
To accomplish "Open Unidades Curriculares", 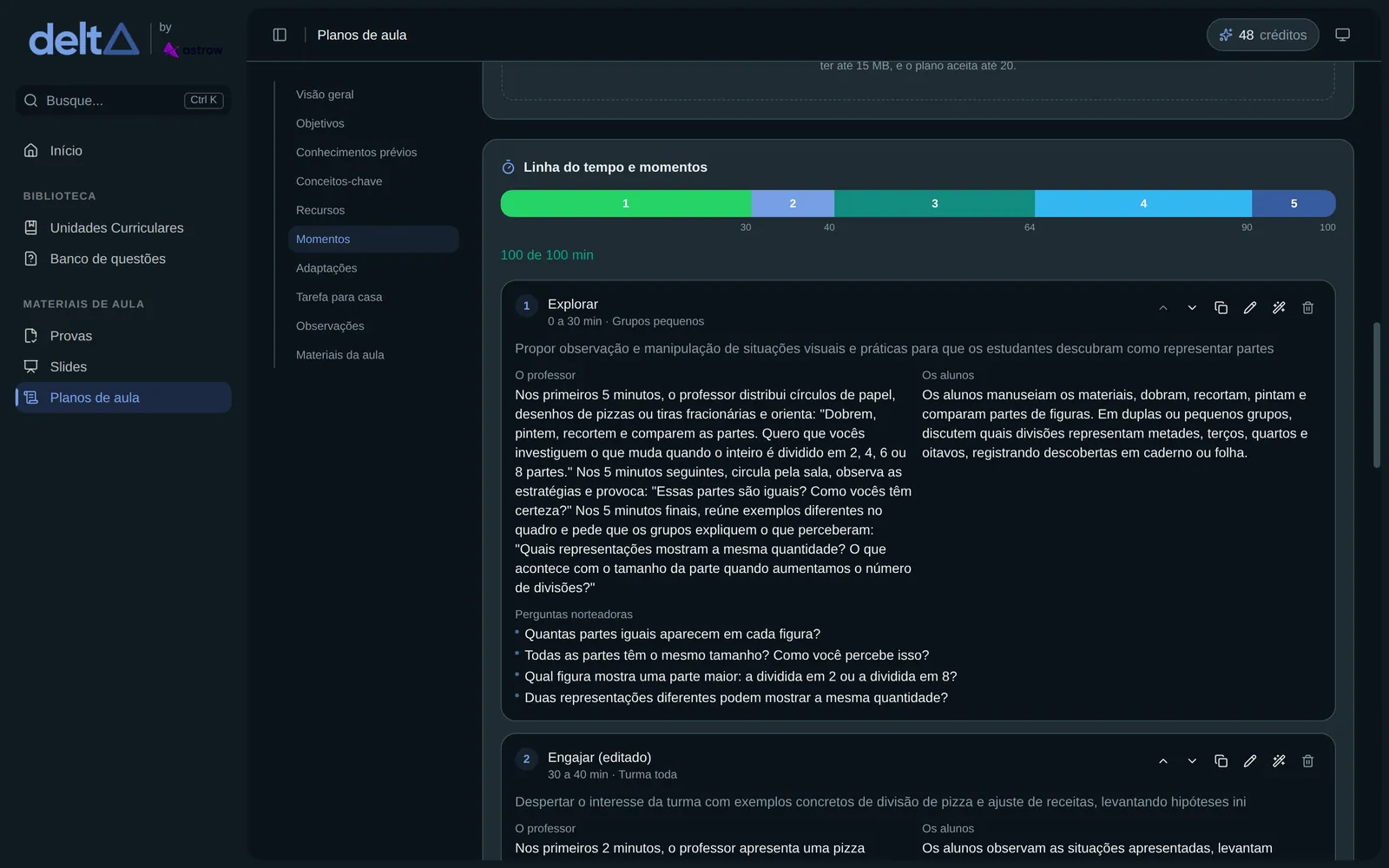I will (x=123, y=227).
